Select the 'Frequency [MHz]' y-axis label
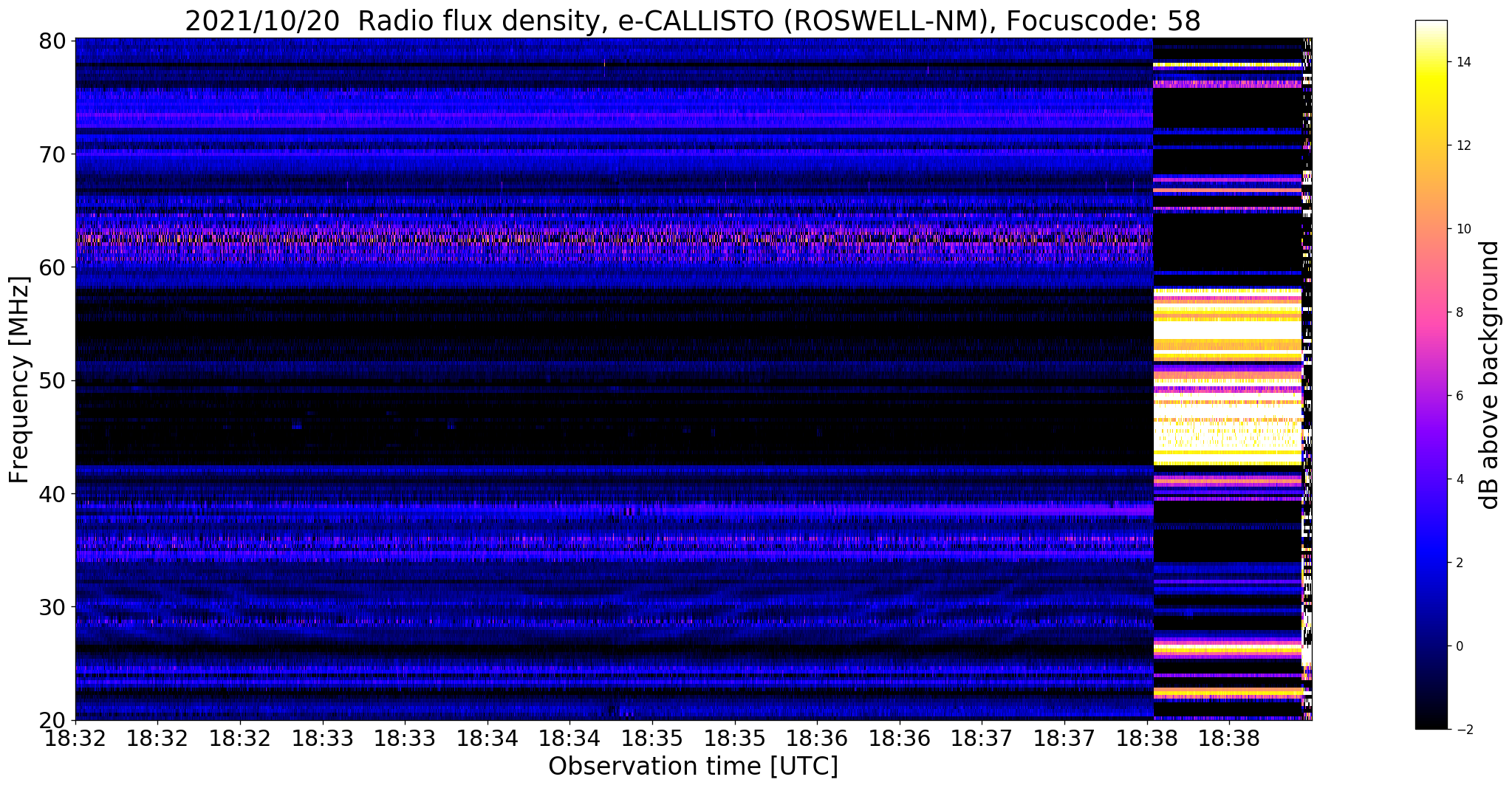This screenshot has height=788, width=1512. click(x=19, y=380)
